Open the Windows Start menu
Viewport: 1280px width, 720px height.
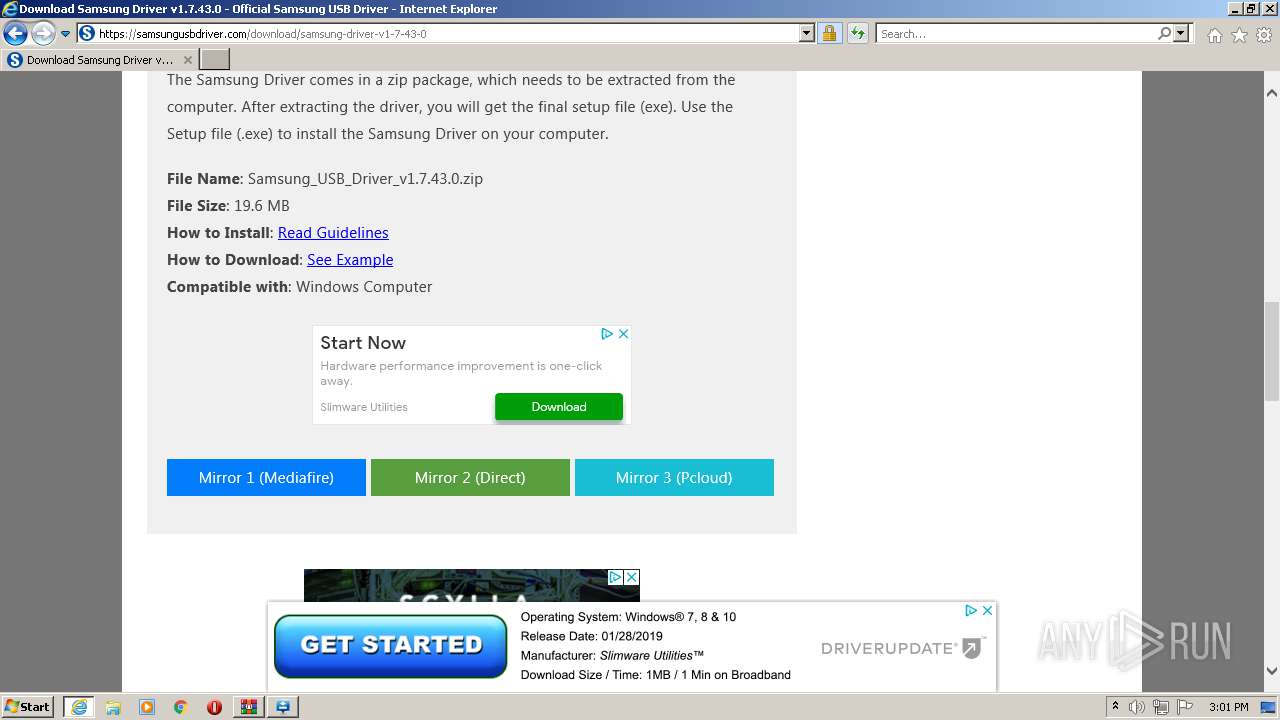click(28, 707)
